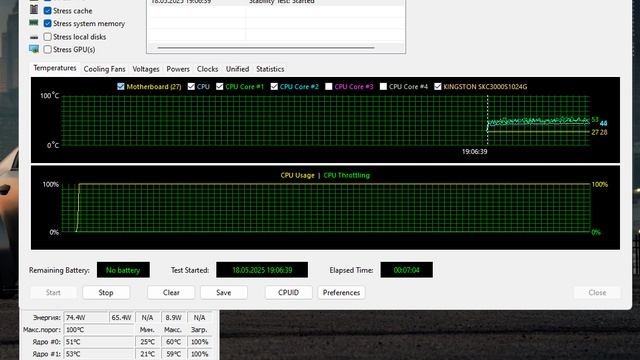Click the CPU Usage legend label

point(298,175)
